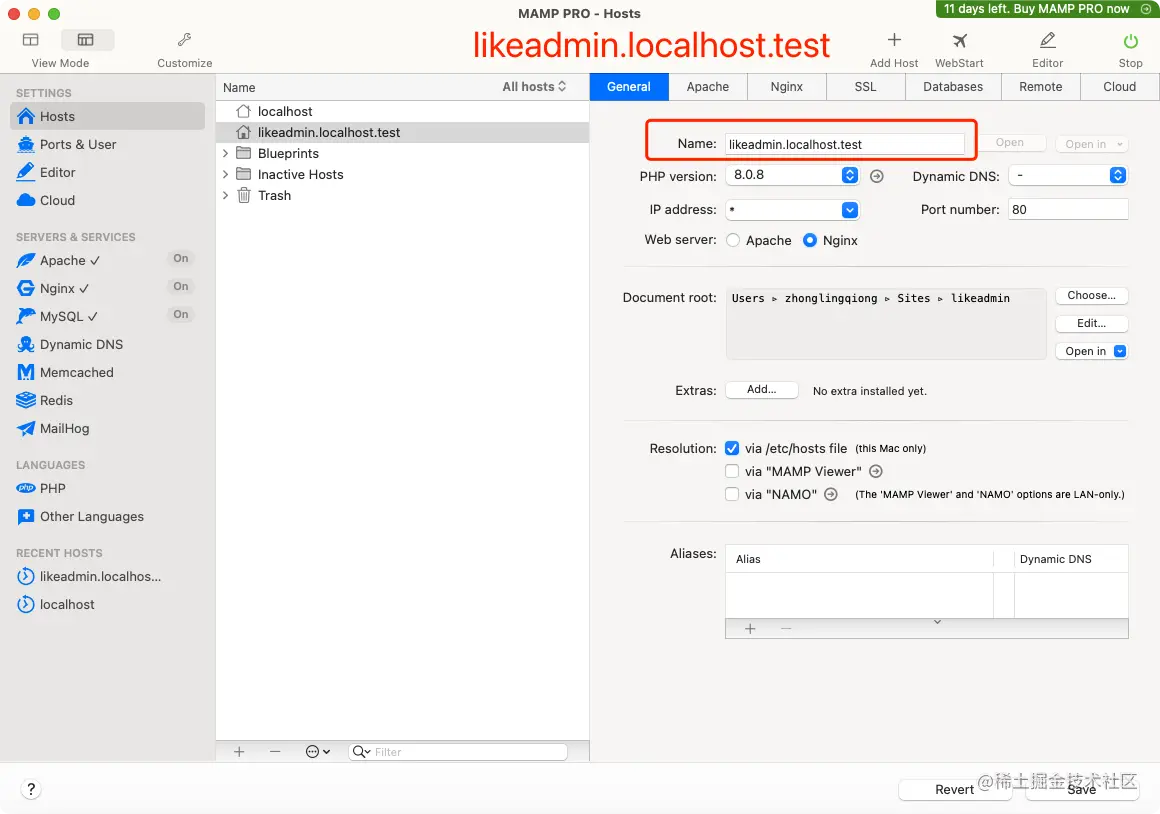Click the Add... extras button
The height and width of the screenshot is (814, 1160).
pyautogui.click(x=761, y=389)
